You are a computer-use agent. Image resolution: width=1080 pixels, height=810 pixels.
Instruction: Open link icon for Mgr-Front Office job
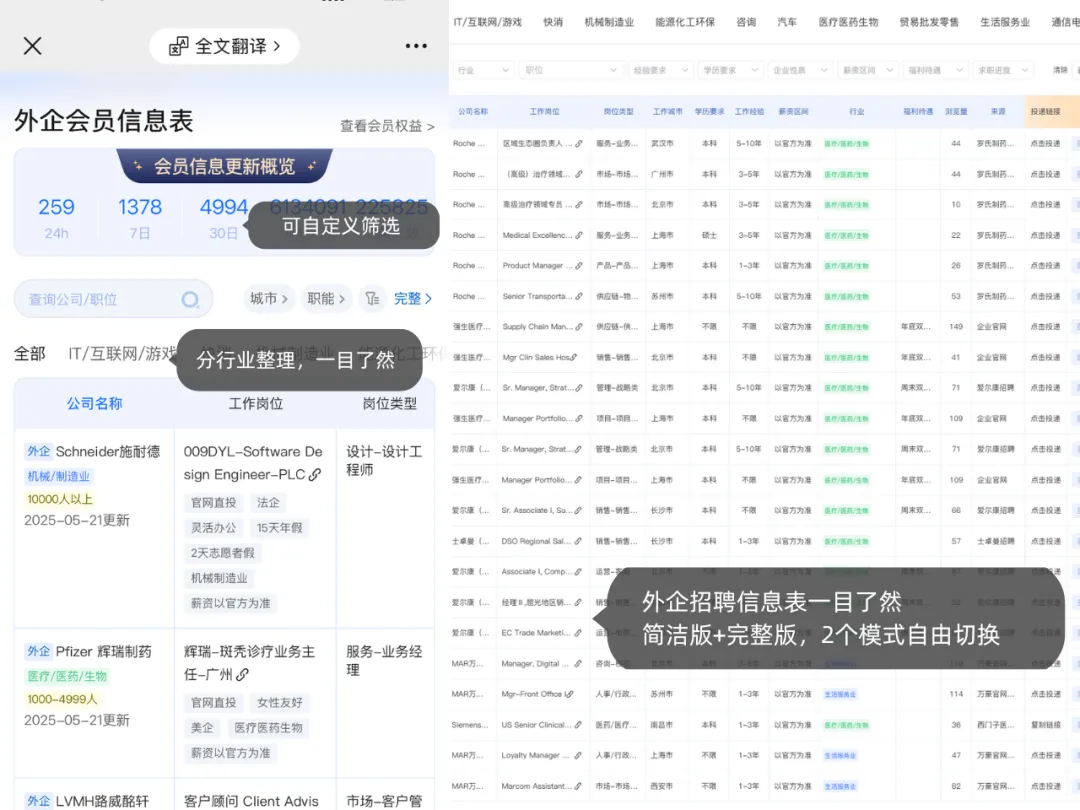570,694
